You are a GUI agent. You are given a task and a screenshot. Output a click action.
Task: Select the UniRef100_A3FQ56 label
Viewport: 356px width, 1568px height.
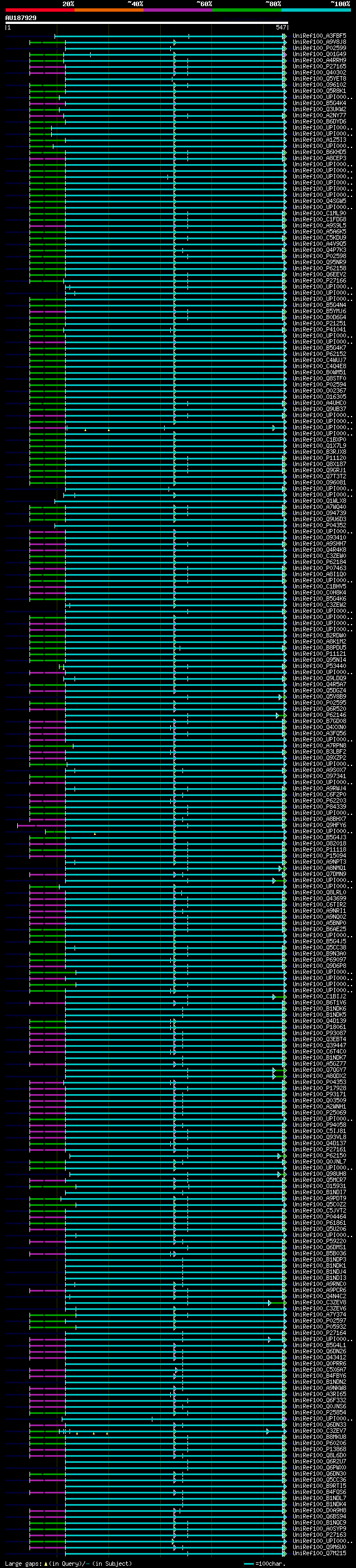click(x=319, y=734)
